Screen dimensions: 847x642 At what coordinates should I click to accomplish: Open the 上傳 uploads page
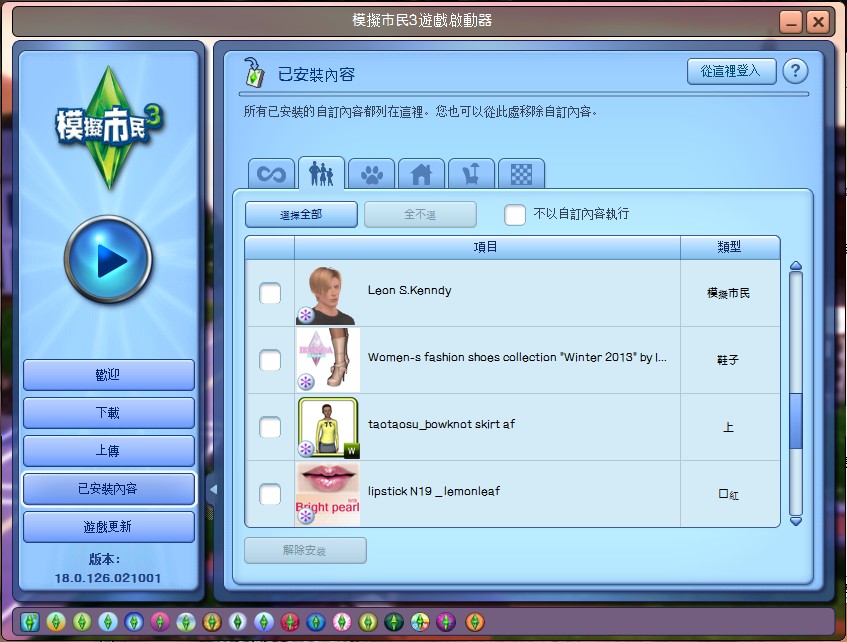click(109, 451)
